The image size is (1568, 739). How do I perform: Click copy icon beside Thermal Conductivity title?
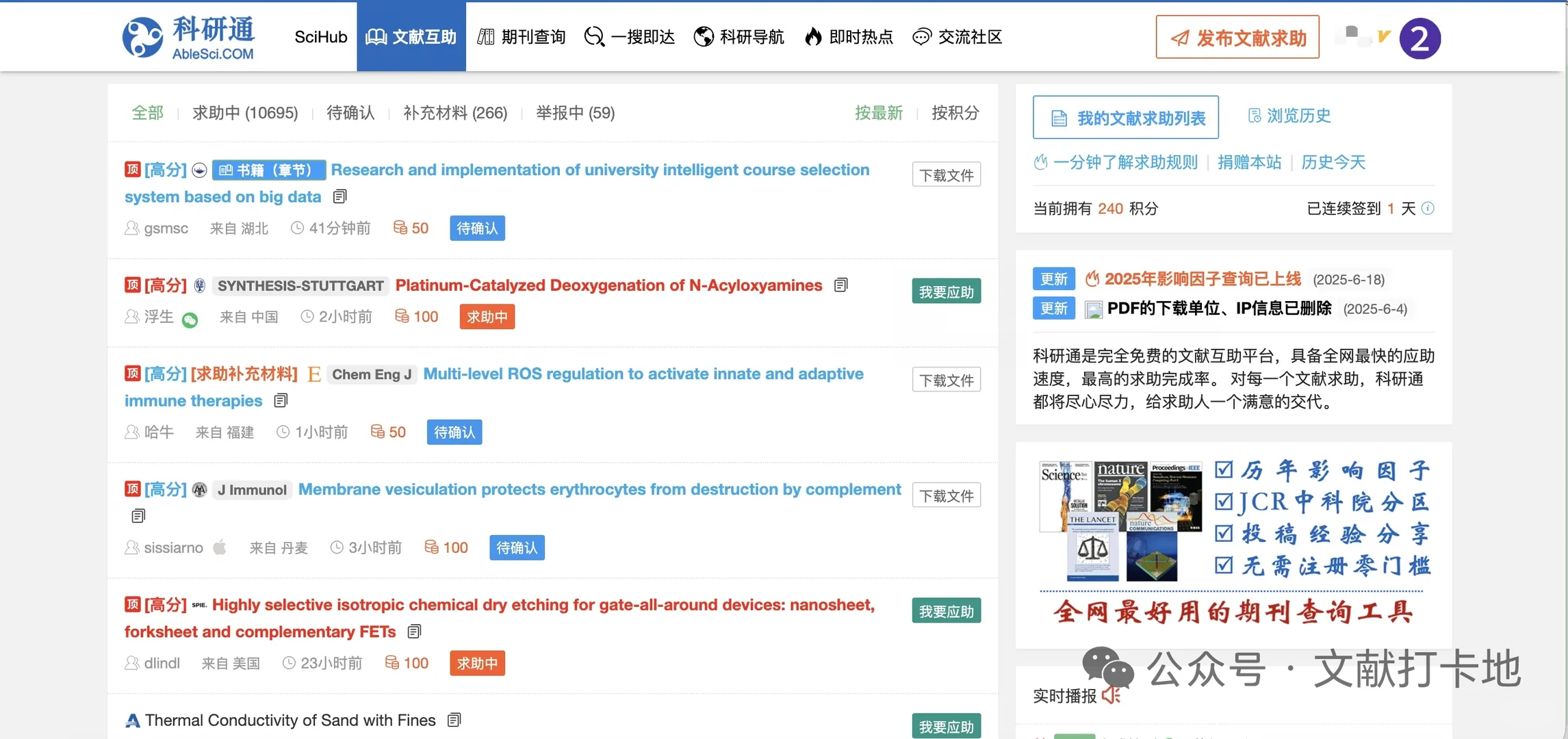point(454,720)
